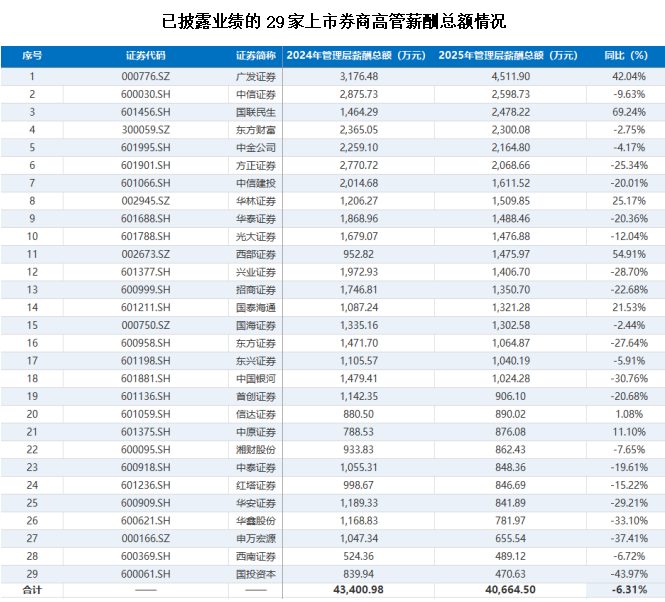Select the 证券简称 column header
The width and height of the screenshot is (665, 602).
[256, 56]
